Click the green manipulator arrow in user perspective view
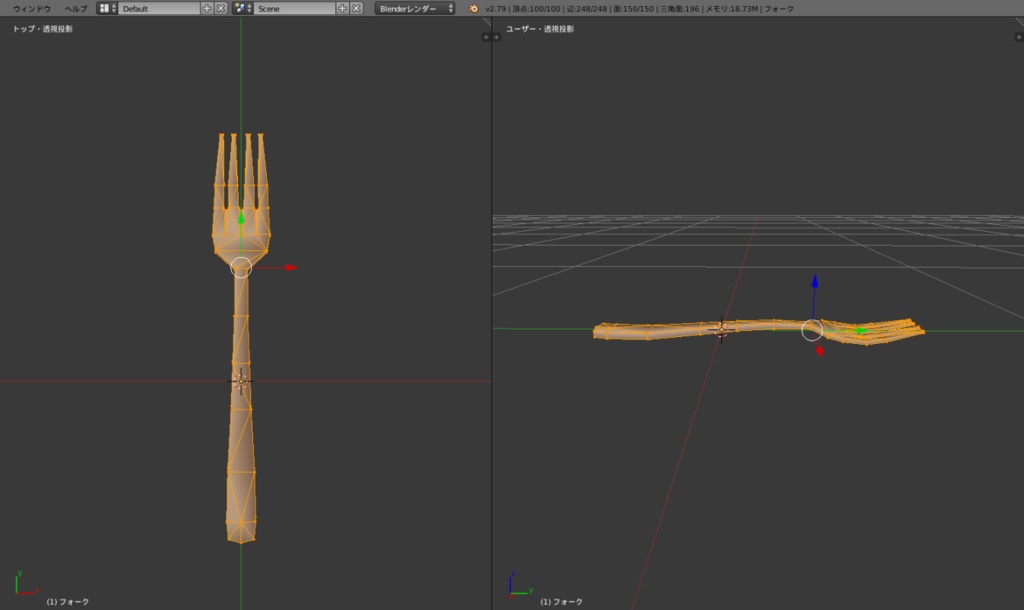1024x610 pixels. pos(862,331)
